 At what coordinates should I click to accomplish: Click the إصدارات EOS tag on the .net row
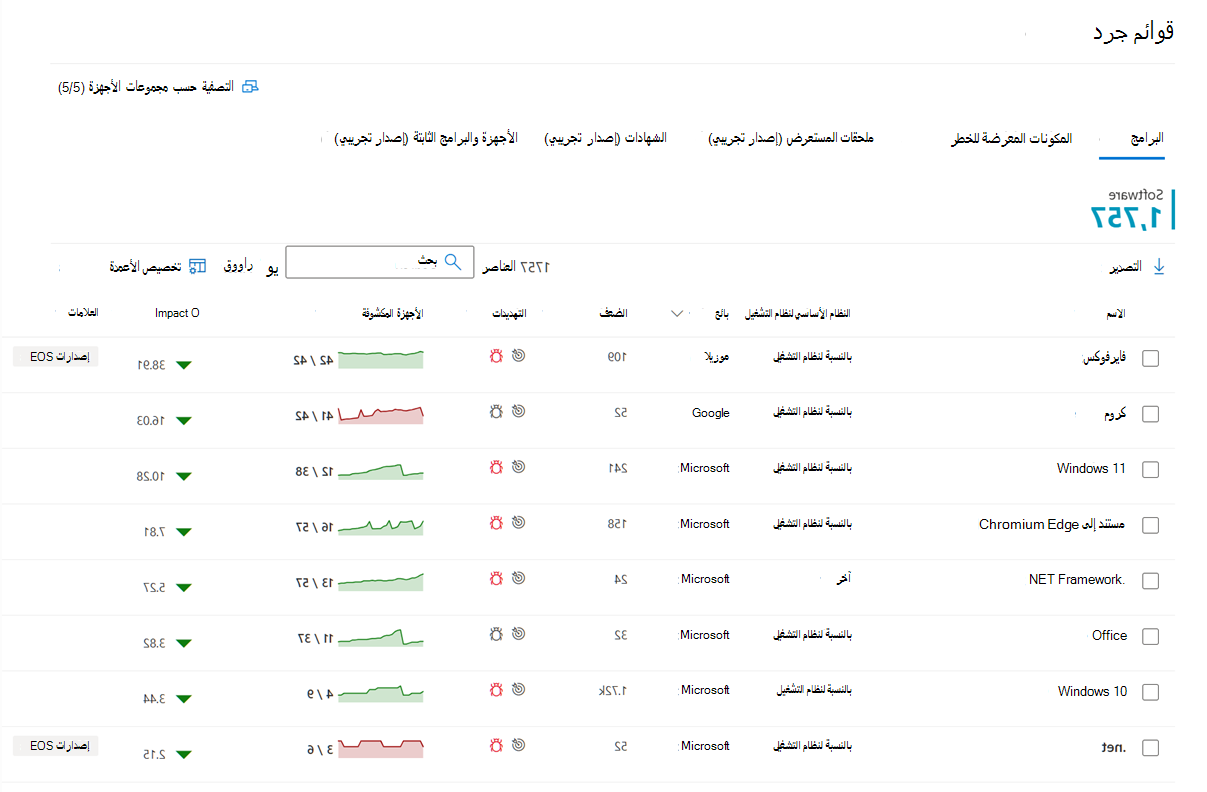coord(55,745)
